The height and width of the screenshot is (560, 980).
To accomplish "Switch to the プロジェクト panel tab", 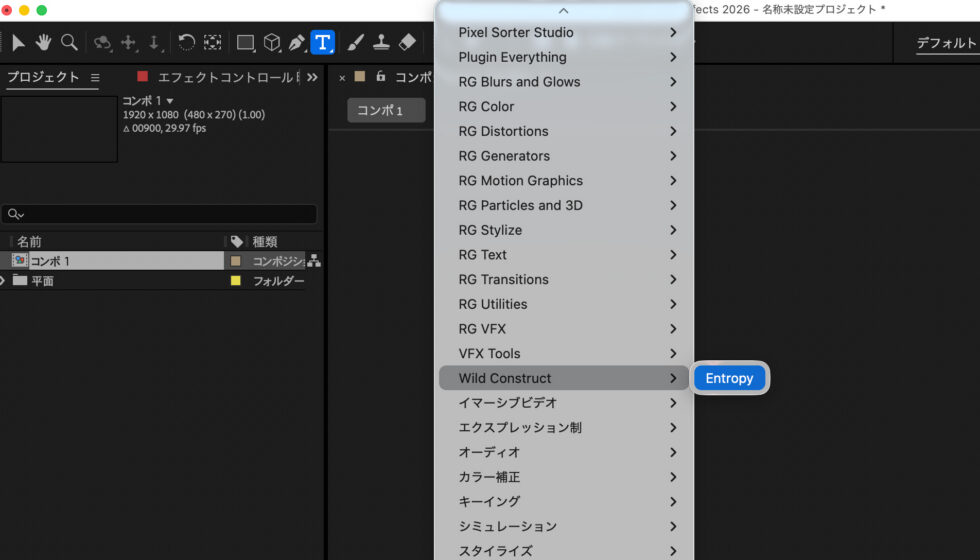I will [x=43, y=78].
